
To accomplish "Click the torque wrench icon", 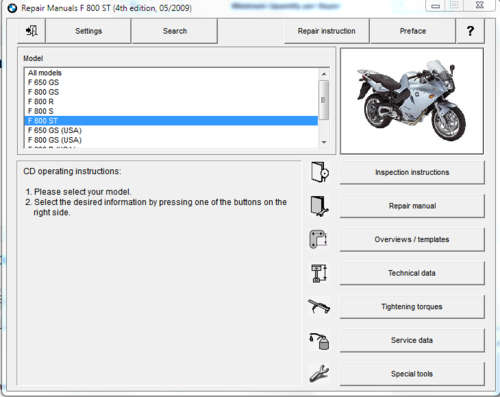I will pyautogui.click(x=319, y=306).
